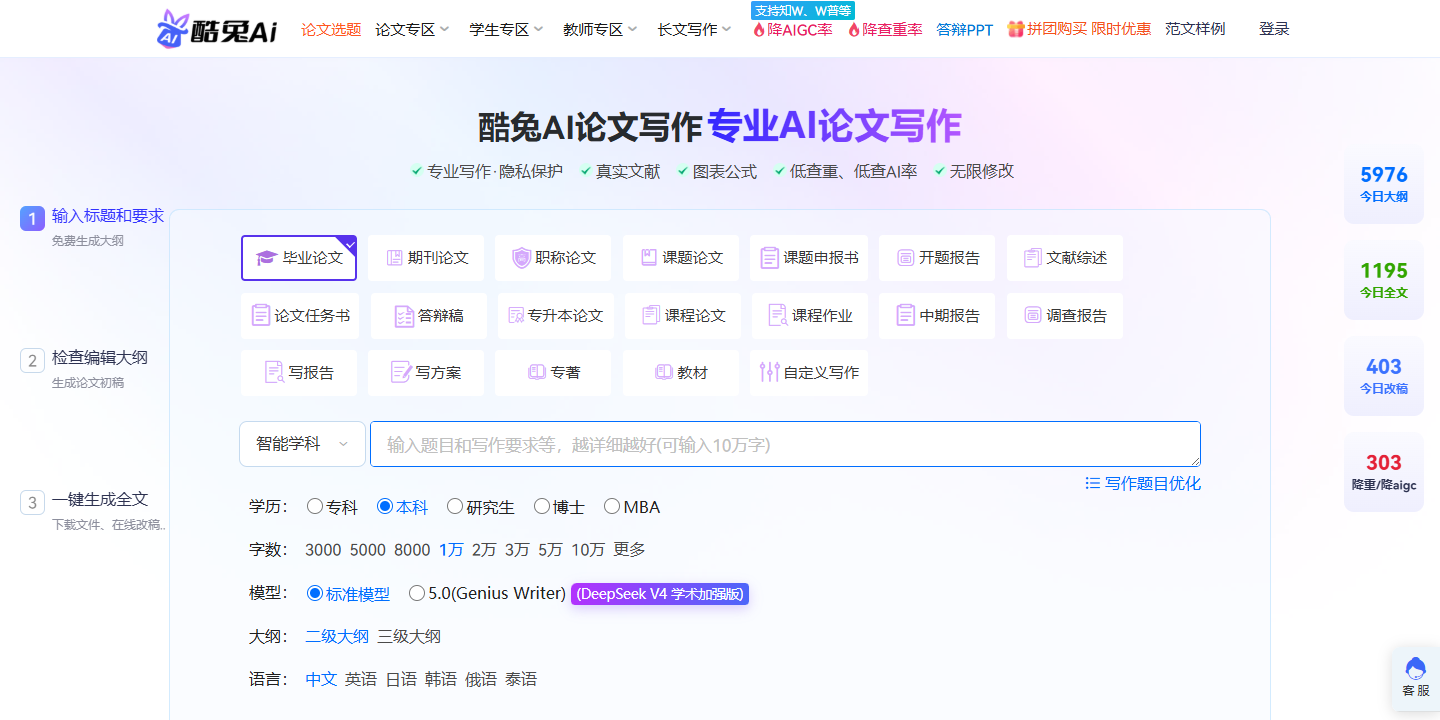This screenshot has width=1440, height=720.
Task: Select the 课题论文 icon
Action: pyautogui.click(x=648, y=258)
